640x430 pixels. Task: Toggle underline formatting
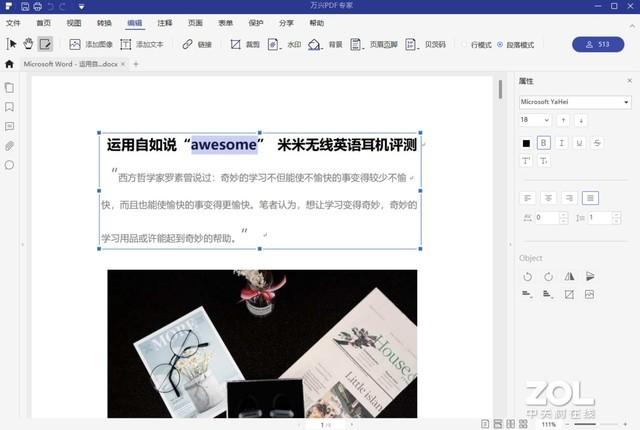579,143
